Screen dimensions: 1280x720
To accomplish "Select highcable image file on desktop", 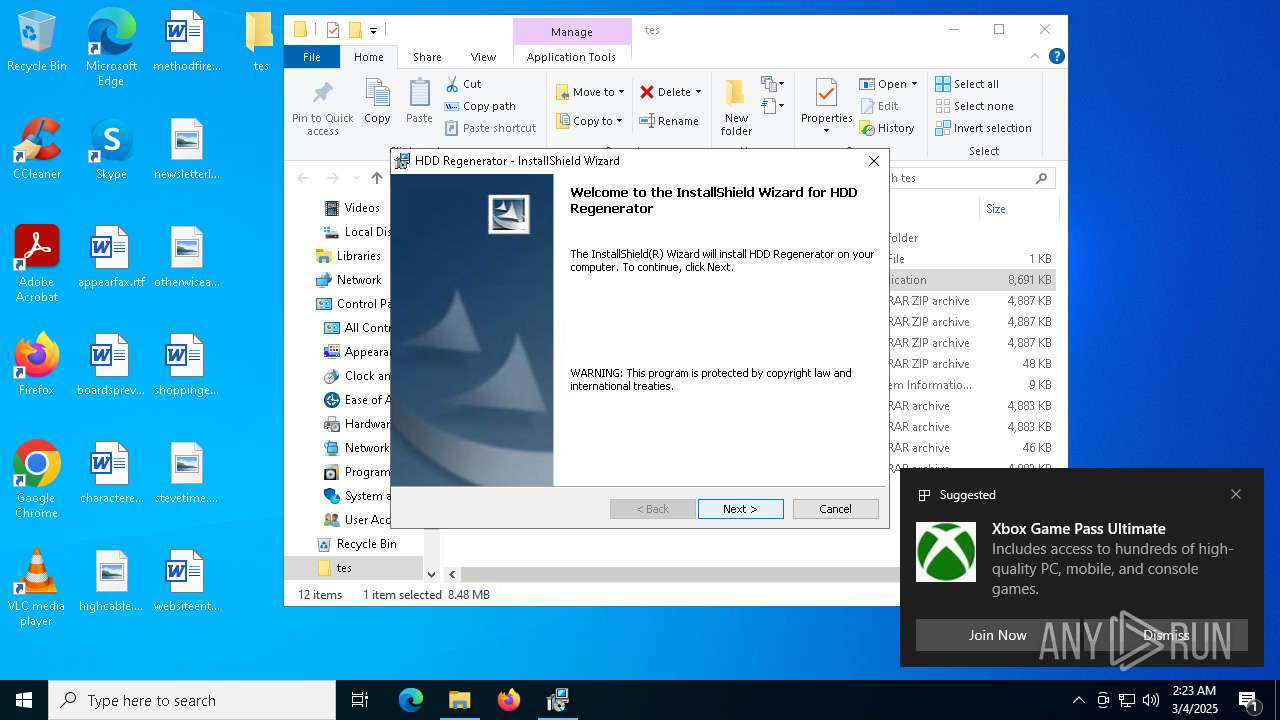I will point(111,581).
